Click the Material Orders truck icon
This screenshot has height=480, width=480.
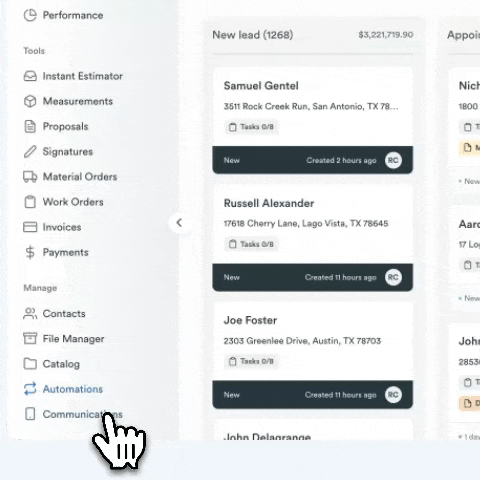tap(30, 177)
